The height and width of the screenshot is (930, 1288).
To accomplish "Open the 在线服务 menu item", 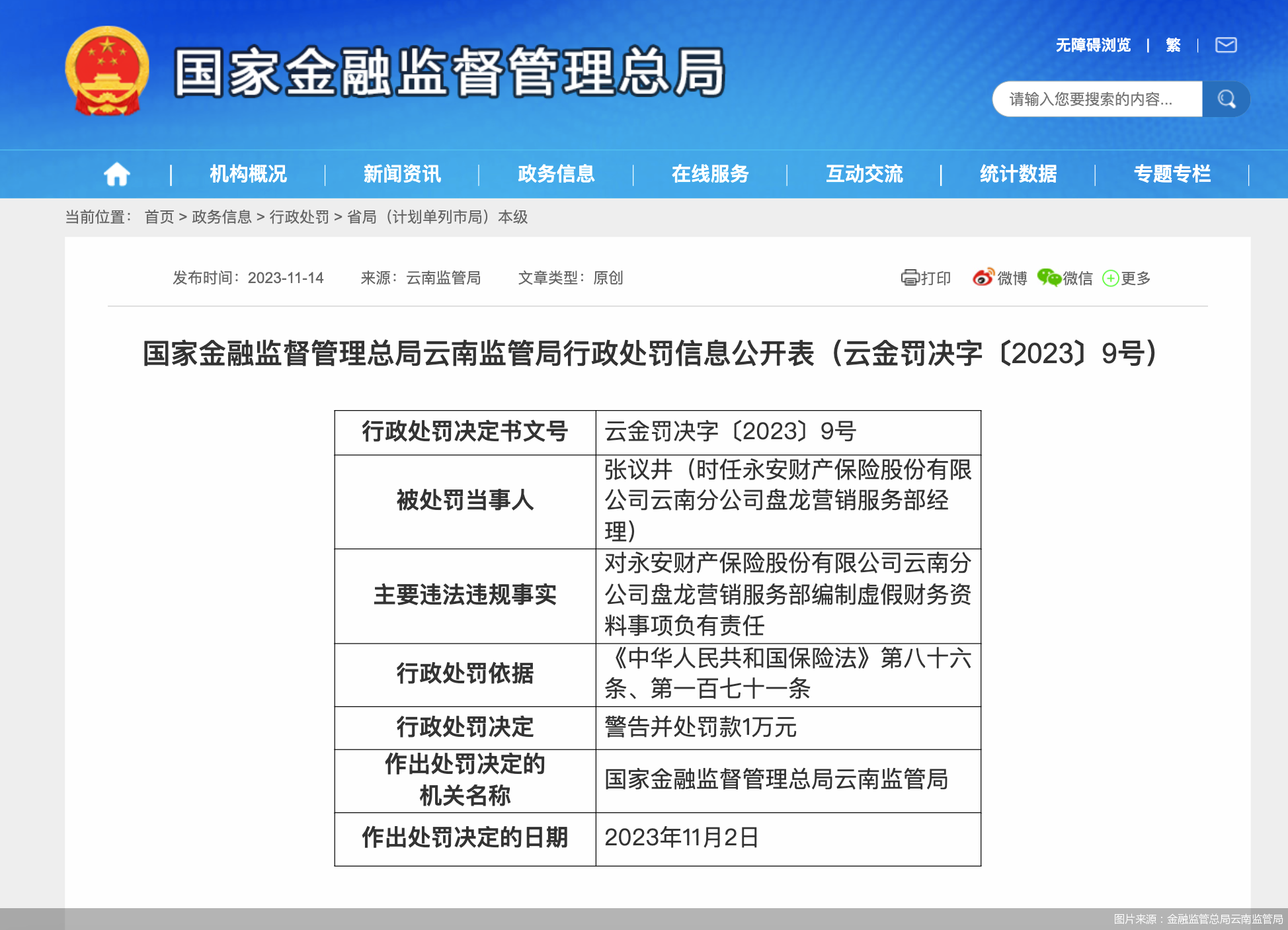I will click(710, 173).
